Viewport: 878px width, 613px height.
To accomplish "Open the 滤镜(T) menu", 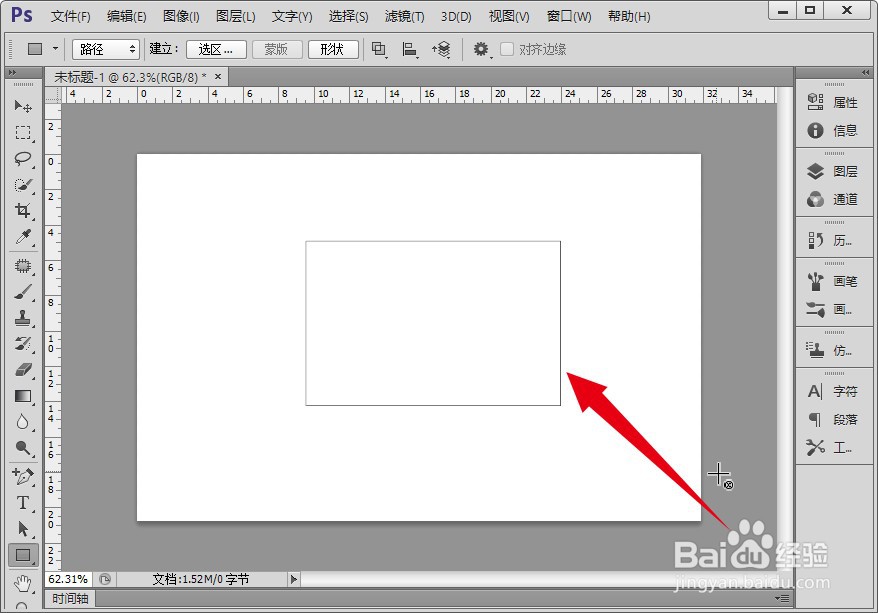I will (404, 17).
